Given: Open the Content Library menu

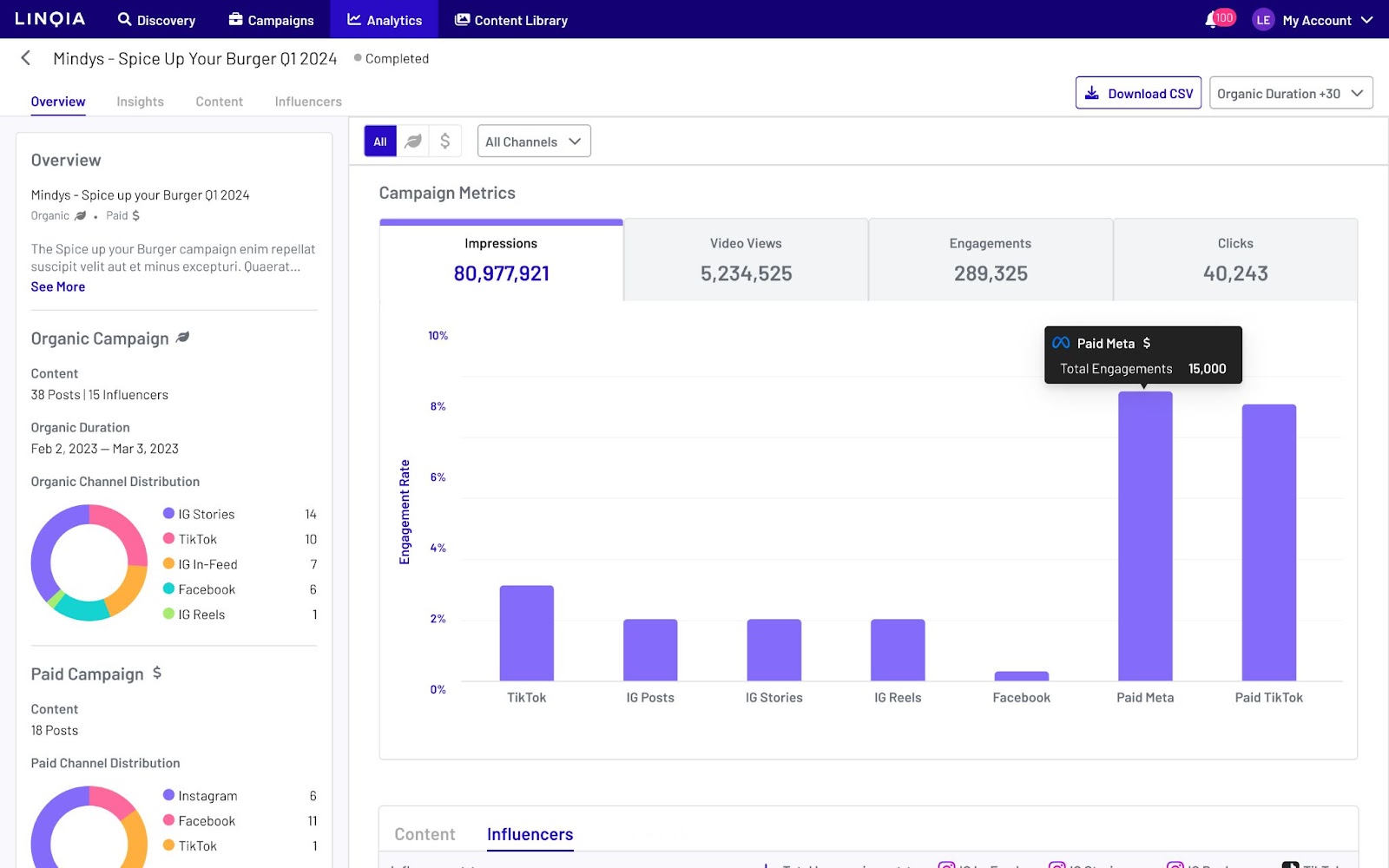Looking at the screenshot, I should click(x=511, y=19).
